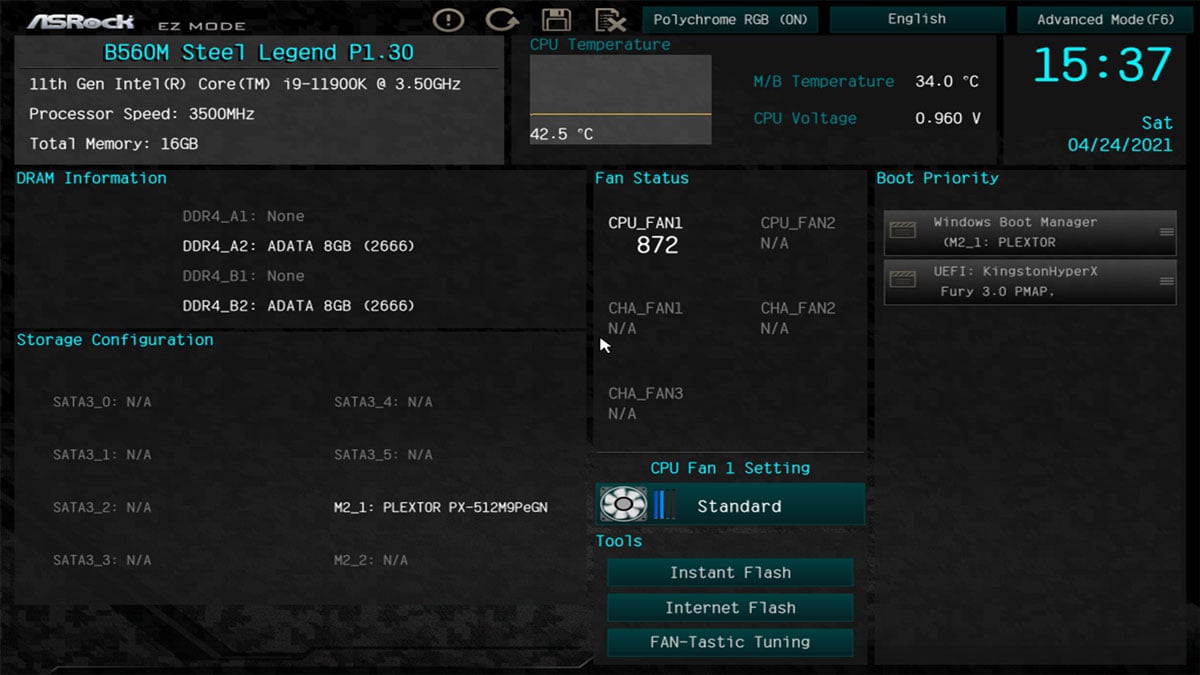Click the circular arrow load defaults icon

pos(501,19)
